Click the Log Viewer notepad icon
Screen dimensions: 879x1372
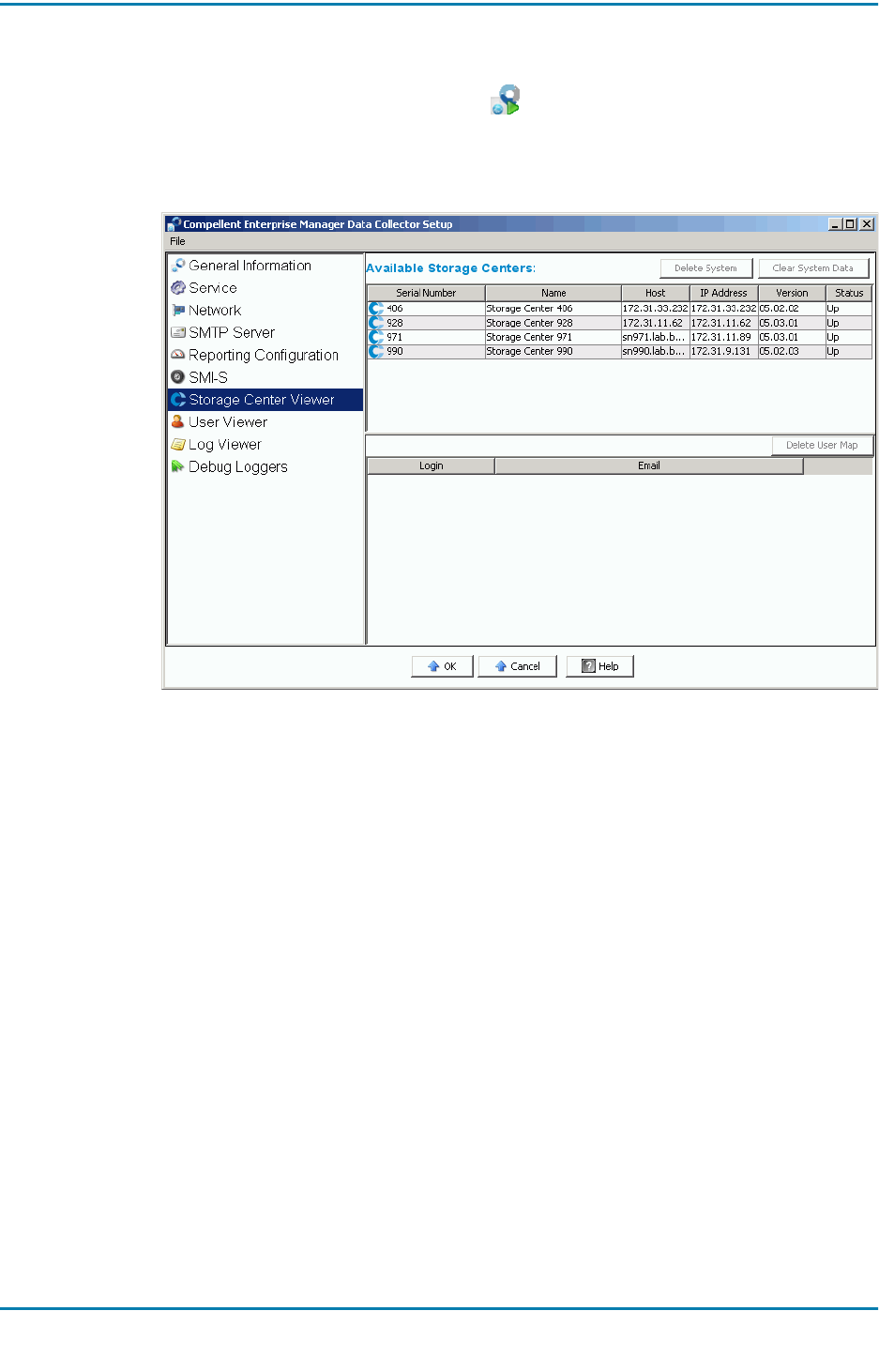pos(178,445)
